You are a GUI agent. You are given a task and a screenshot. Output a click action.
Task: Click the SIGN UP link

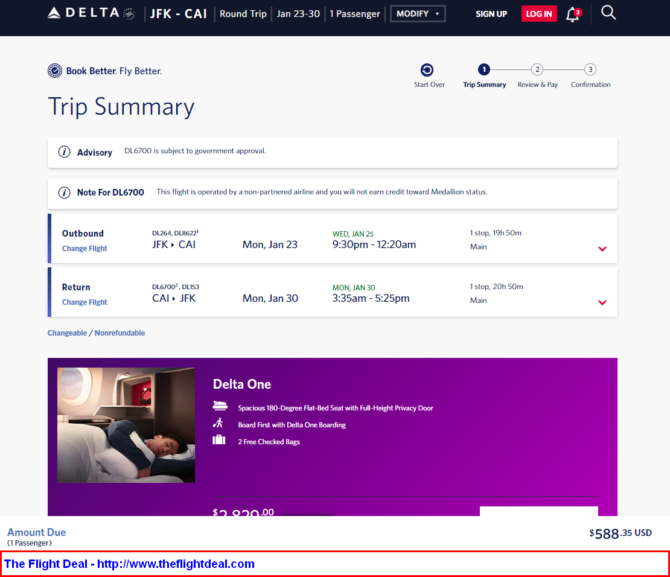click(491, 14)
